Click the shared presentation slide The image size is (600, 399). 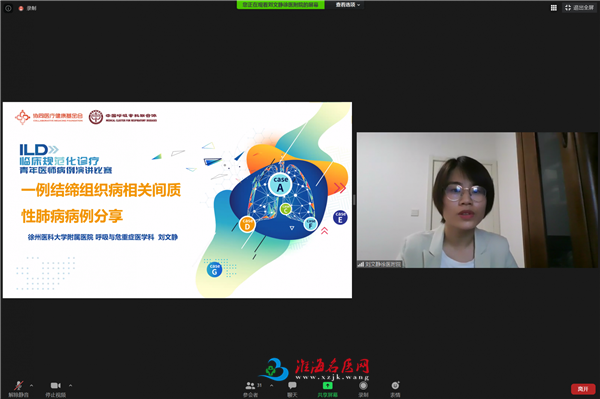[x=177, y=200]
